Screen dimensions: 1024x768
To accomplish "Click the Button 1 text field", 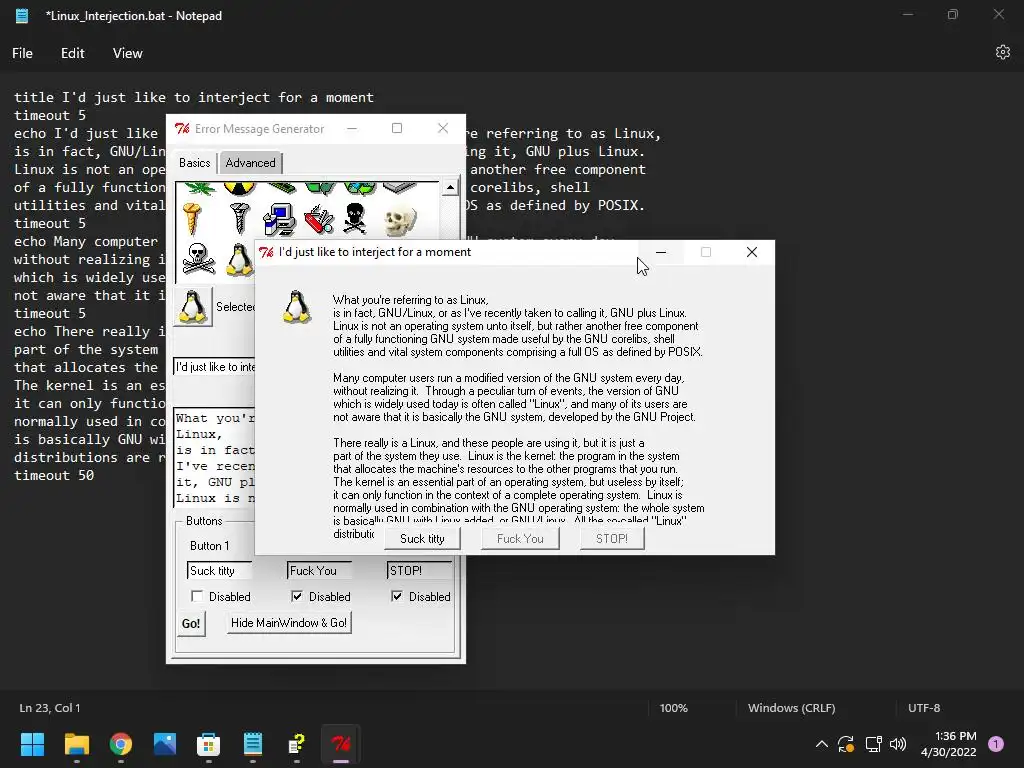I will [219, 571].
